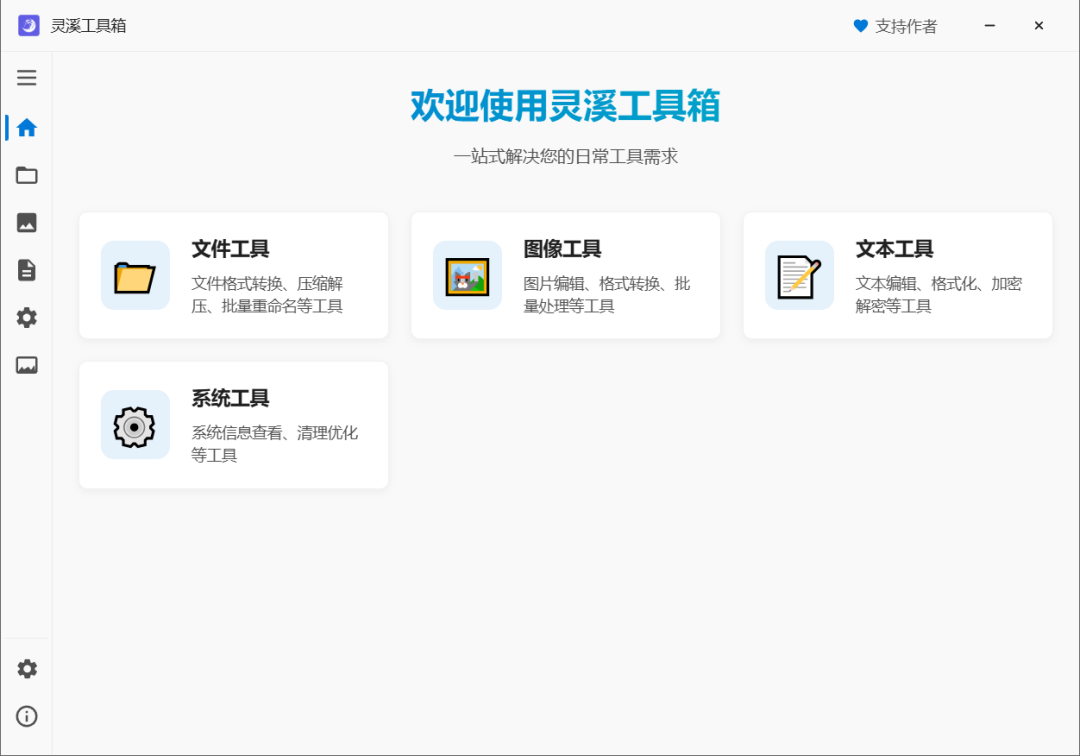Open the 文本工具 card
The image size is (1080, 756).
[x=897, y=275]
